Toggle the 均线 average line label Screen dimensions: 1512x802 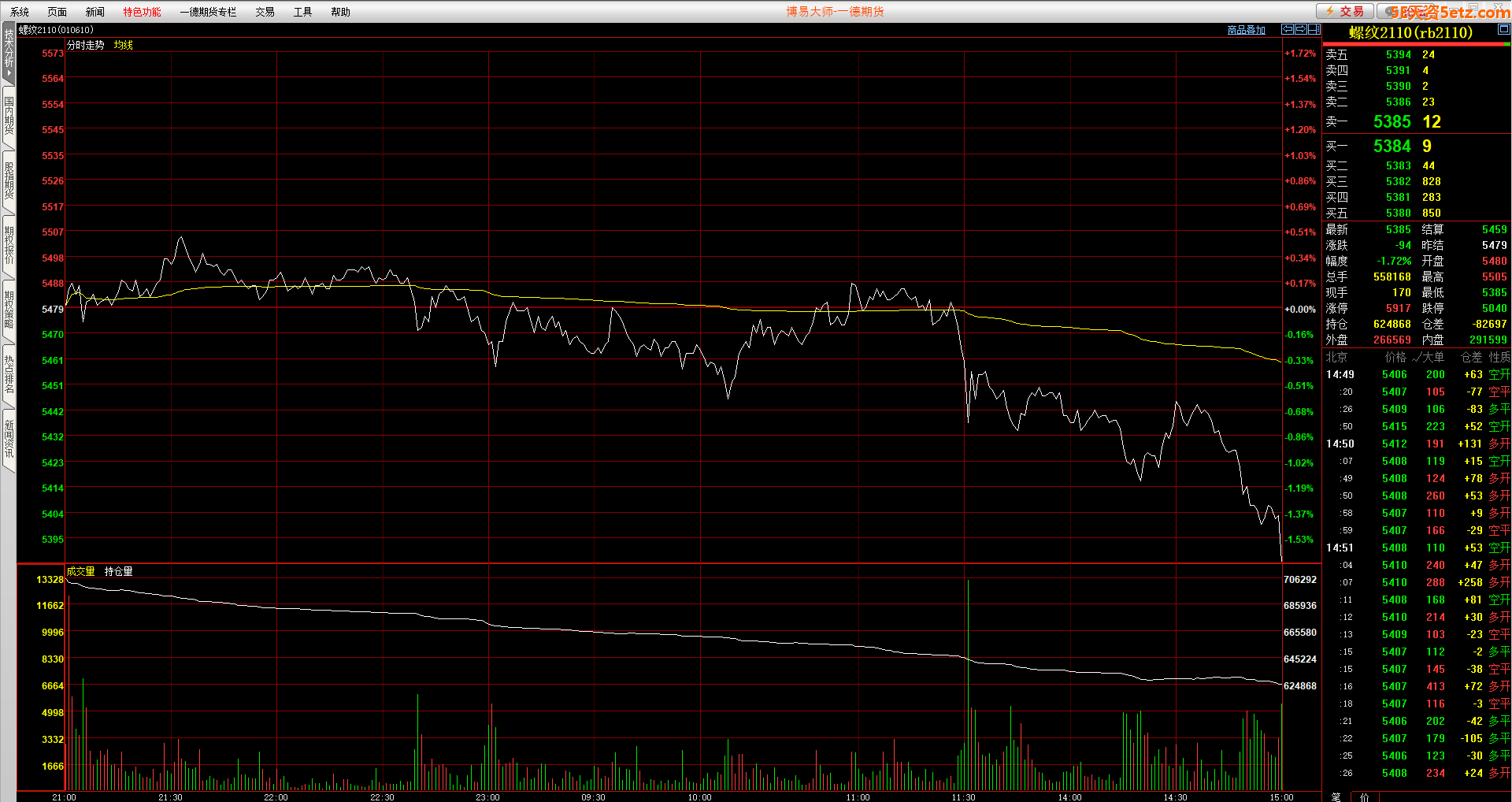(x=123, y=45)
